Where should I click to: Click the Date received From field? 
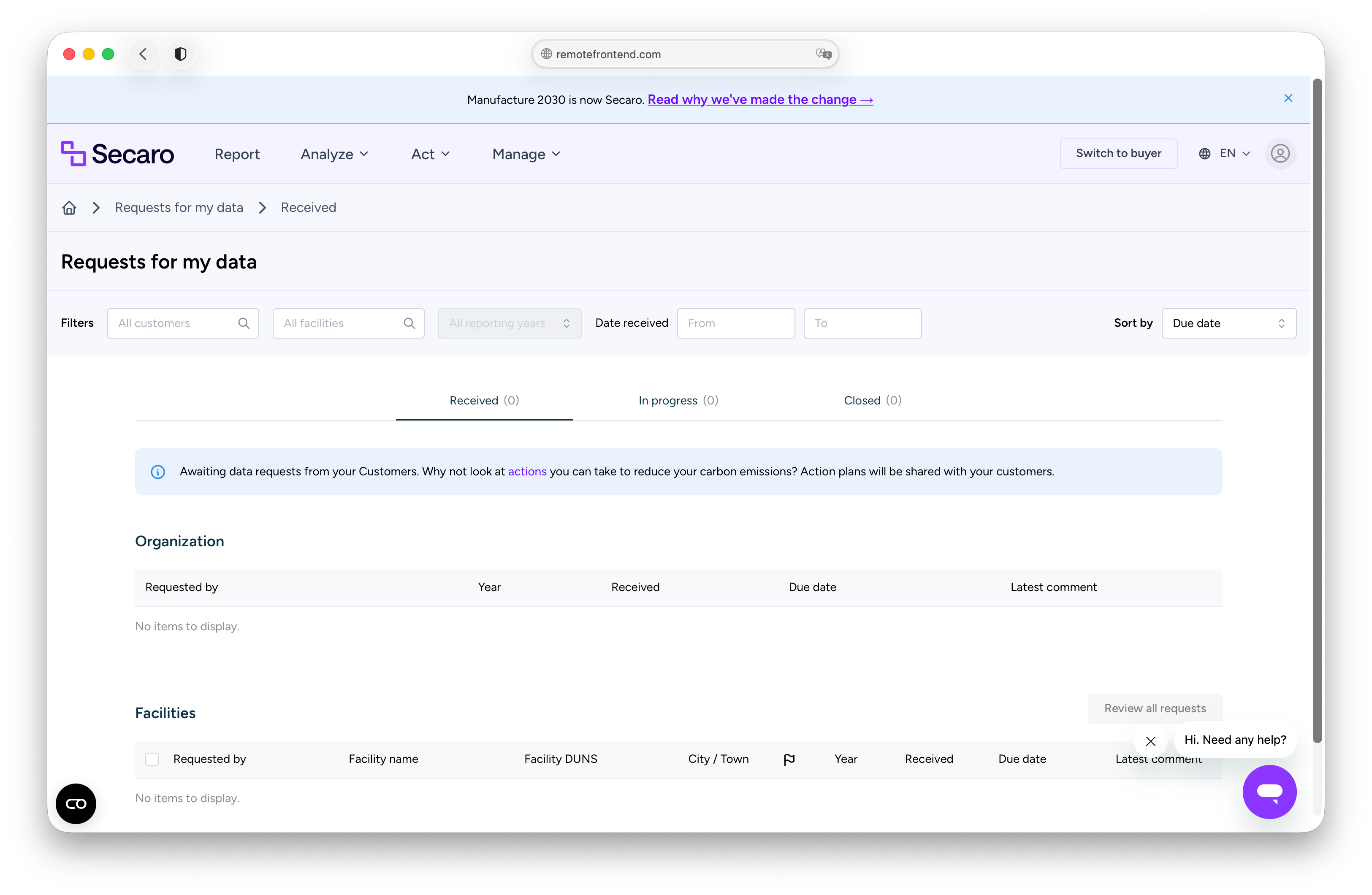pos(735,323)
